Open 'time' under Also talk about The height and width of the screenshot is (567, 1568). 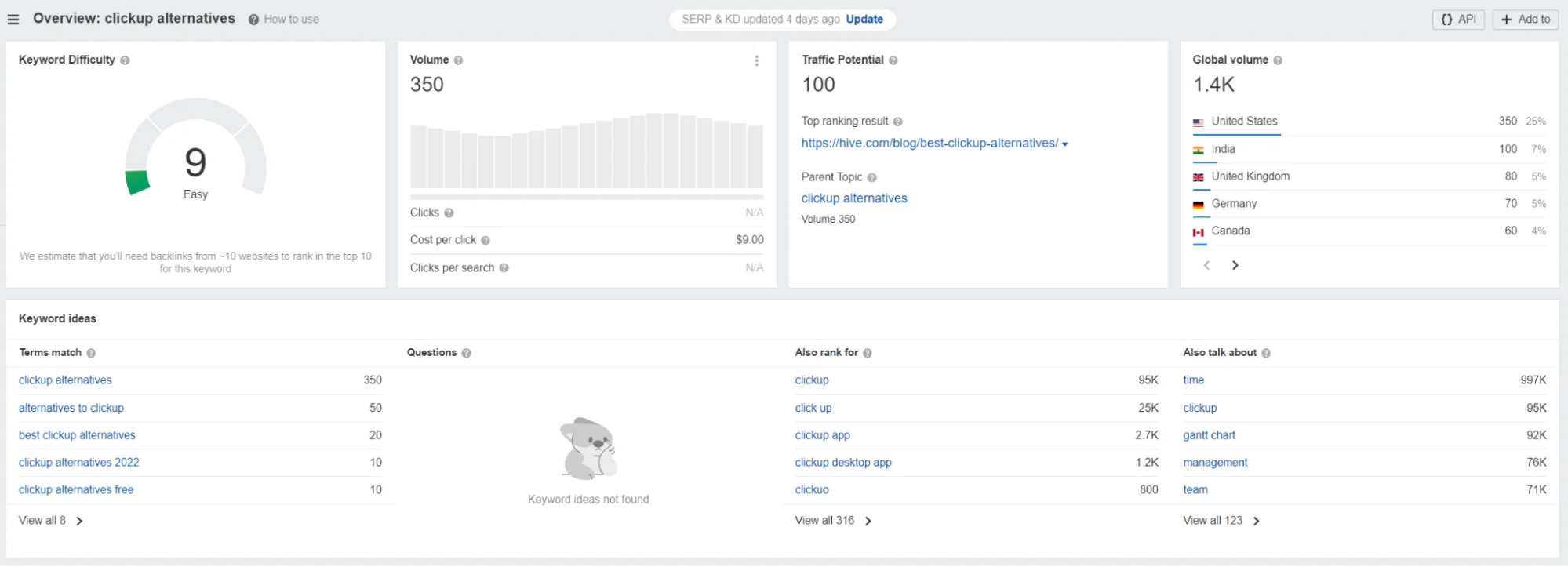(x=1194, y=380)
